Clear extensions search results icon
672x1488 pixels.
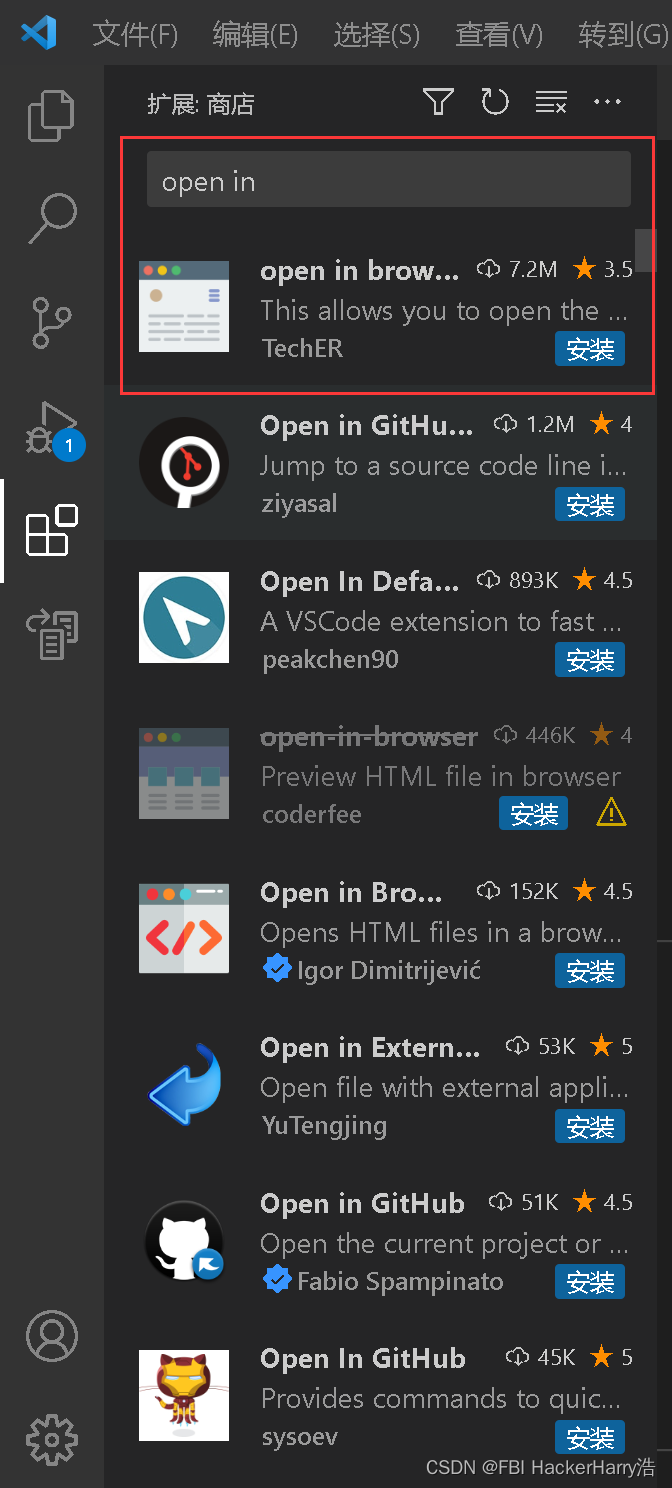pyautogui.click(x=551, y=101)
